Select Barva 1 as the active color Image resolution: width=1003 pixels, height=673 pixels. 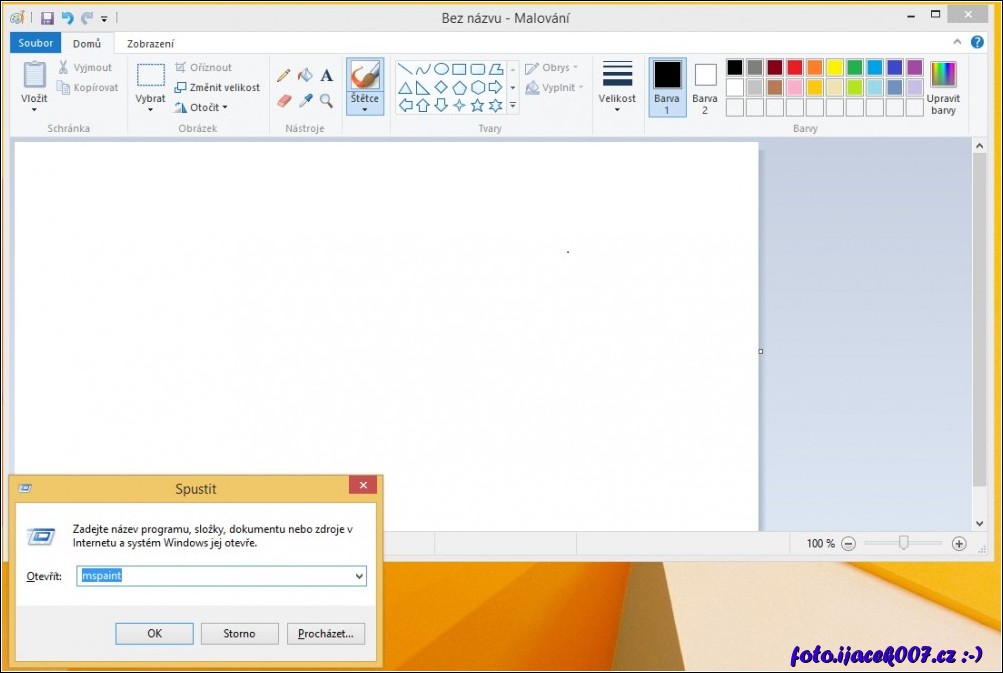click(667, 87)
